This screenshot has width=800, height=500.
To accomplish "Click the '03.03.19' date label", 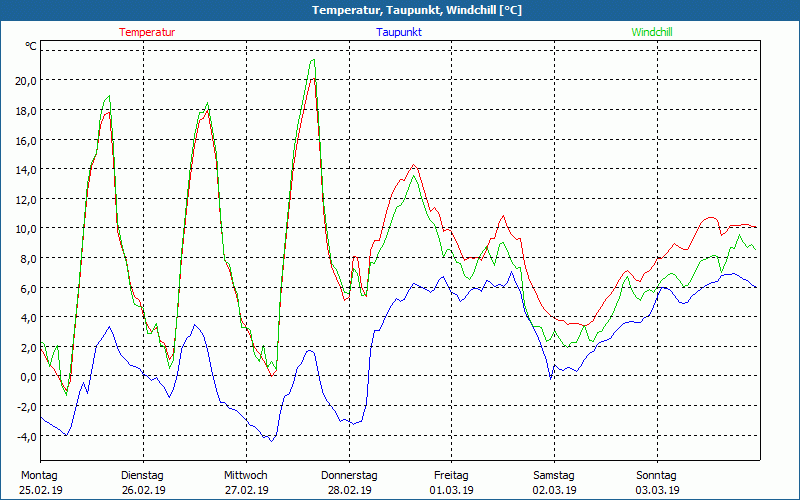I will [x=658, y=490].
